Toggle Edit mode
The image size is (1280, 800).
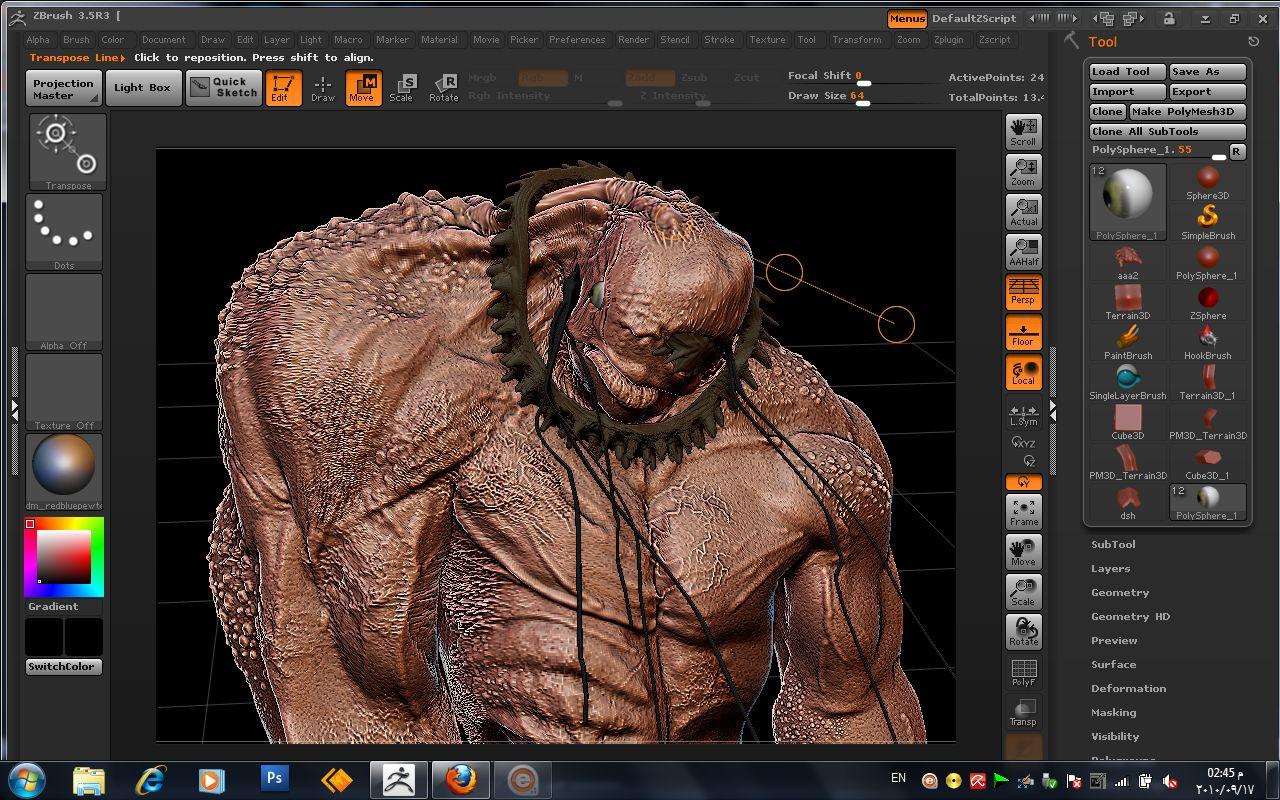284,88
